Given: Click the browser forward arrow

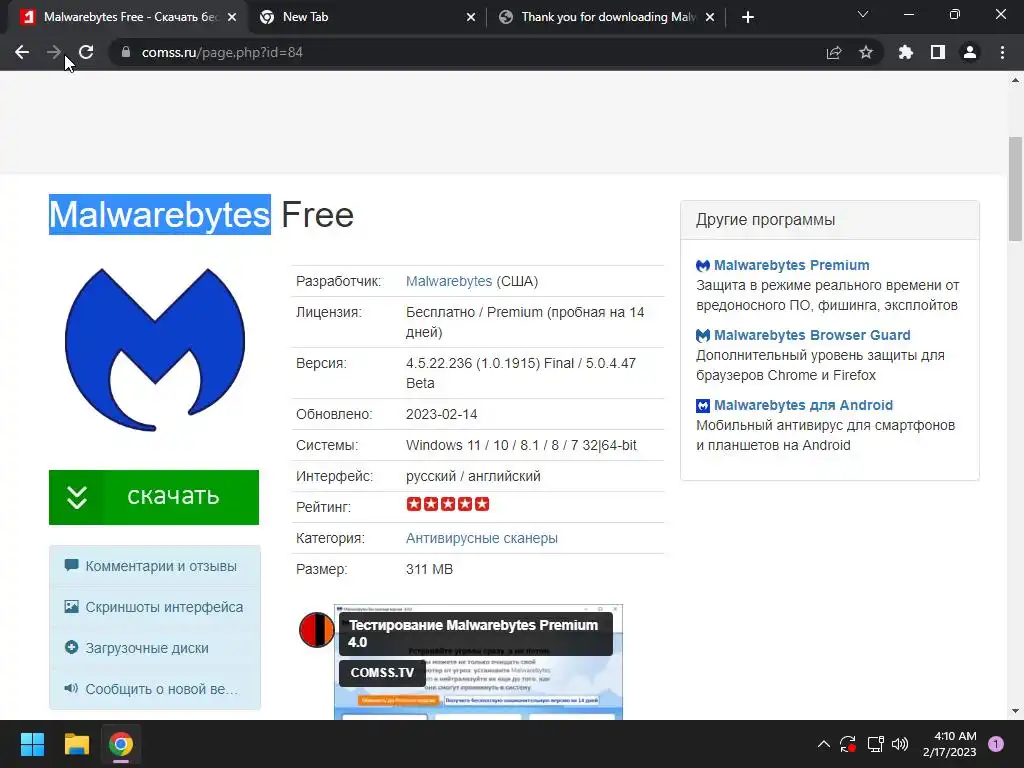Looking at the screenshot, I should pos(54,52).
